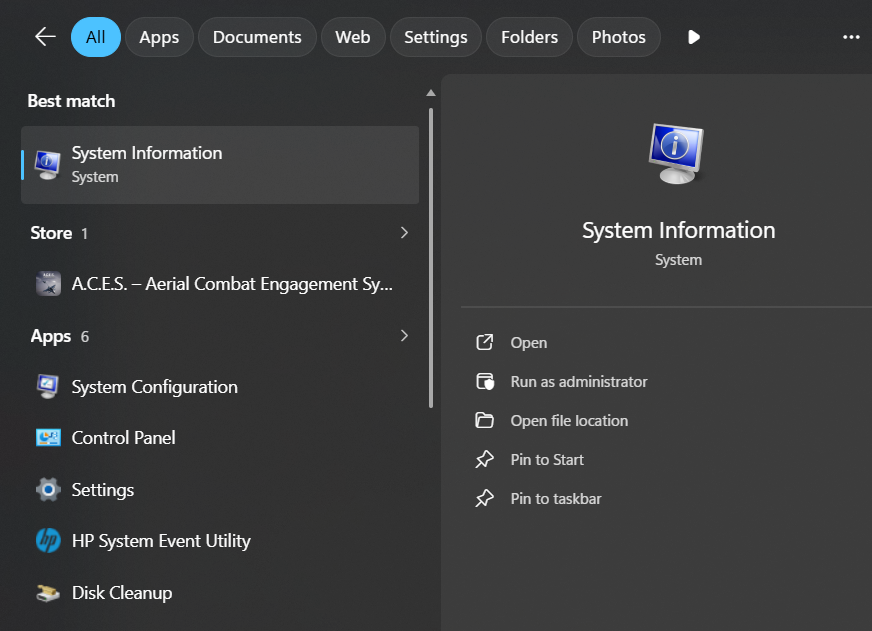
Task: Open the three-dot more options menu
Action: (851, 37)
